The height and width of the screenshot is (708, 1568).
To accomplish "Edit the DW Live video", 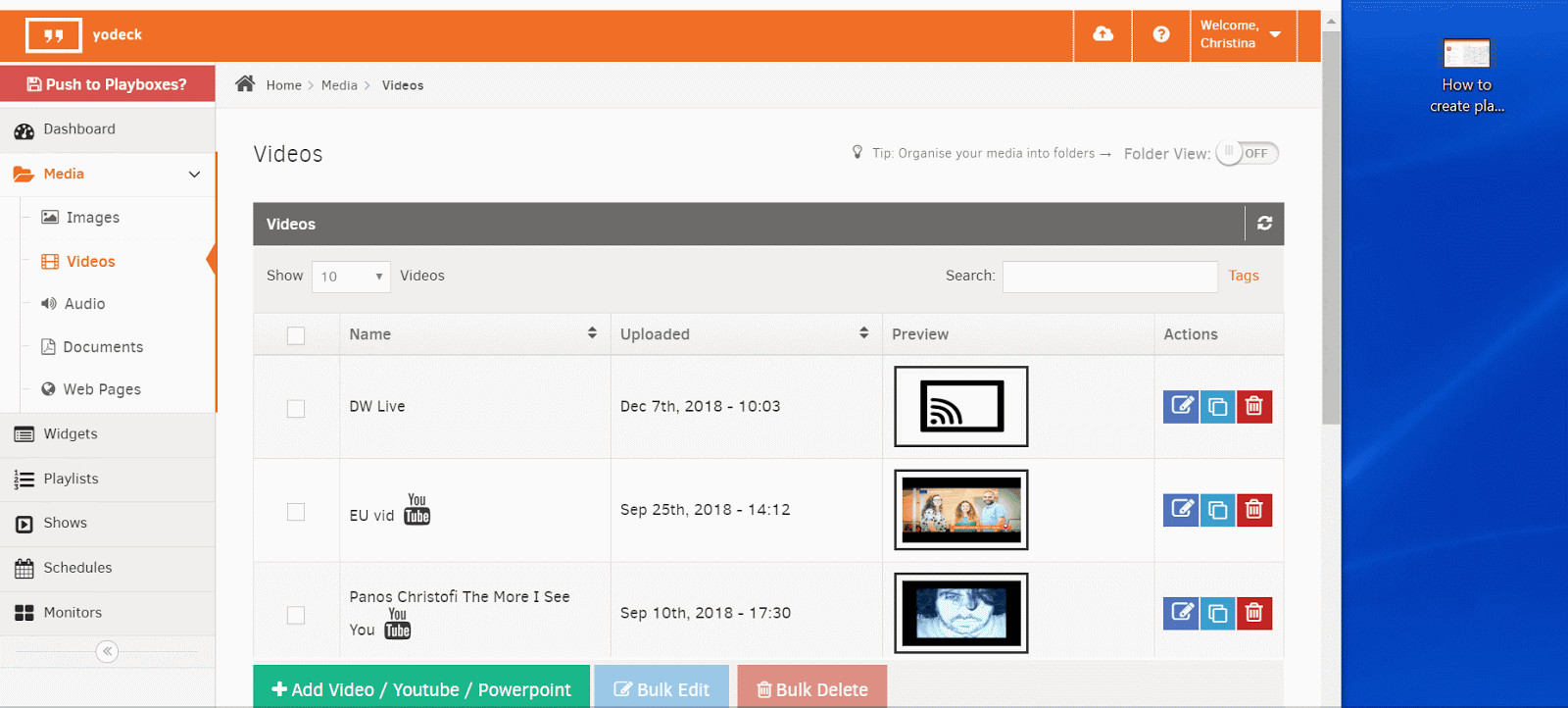I will [1181, 406].
